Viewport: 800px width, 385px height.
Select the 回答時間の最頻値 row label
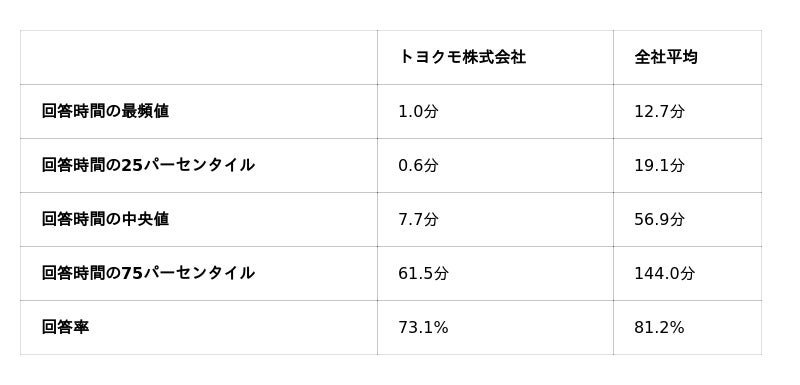[x=105, y=111]
